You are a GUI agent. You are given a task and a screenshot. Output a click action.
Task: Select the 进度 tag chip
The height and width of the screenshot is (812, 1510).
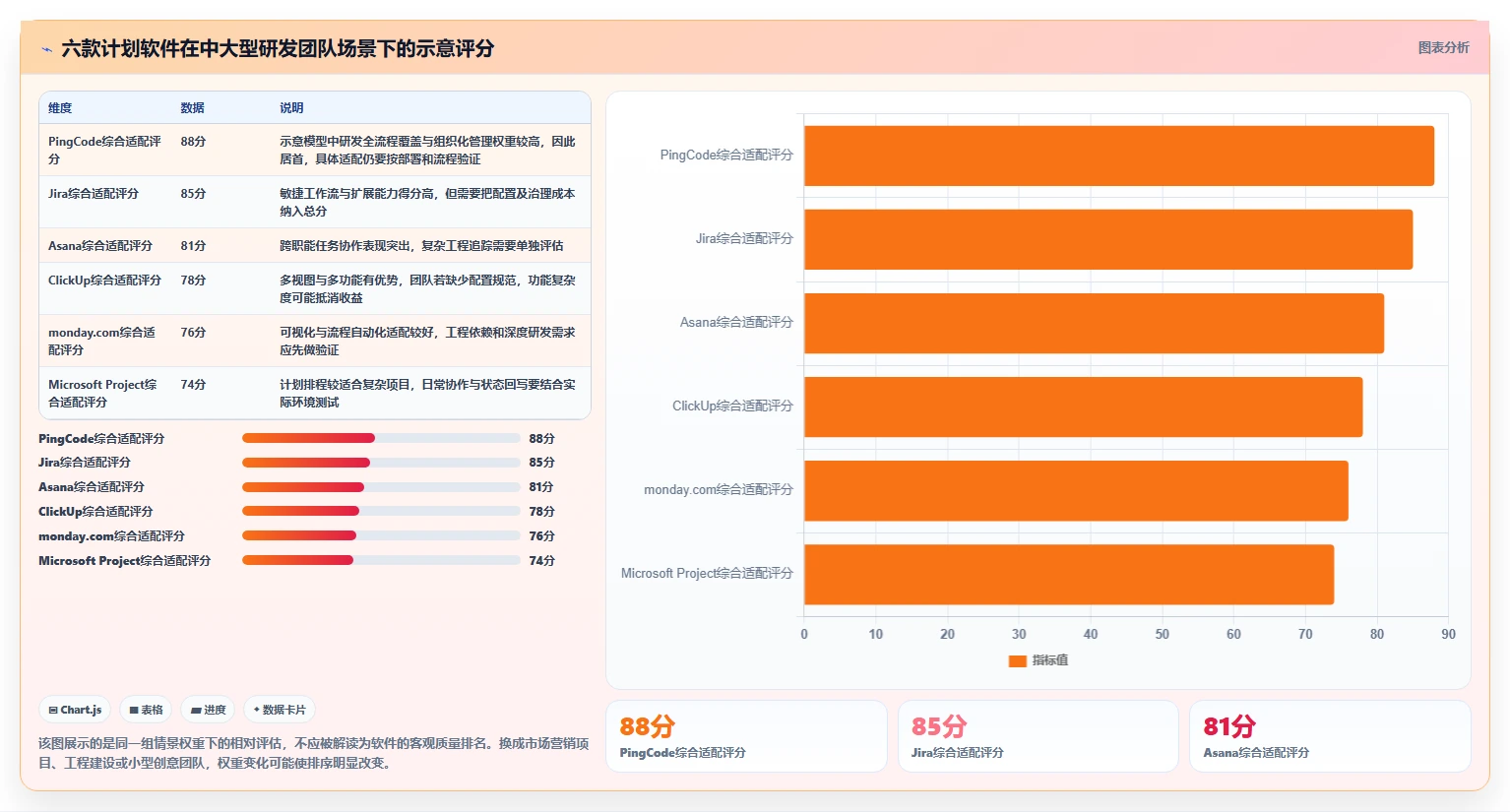208,710
